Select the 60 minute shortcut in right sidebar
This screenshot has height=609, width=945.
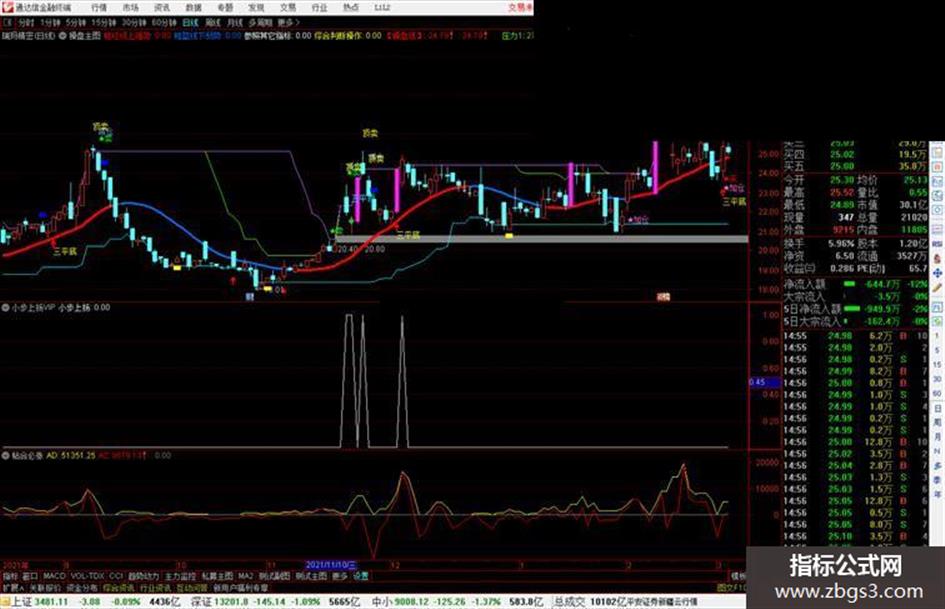[937, 394]
